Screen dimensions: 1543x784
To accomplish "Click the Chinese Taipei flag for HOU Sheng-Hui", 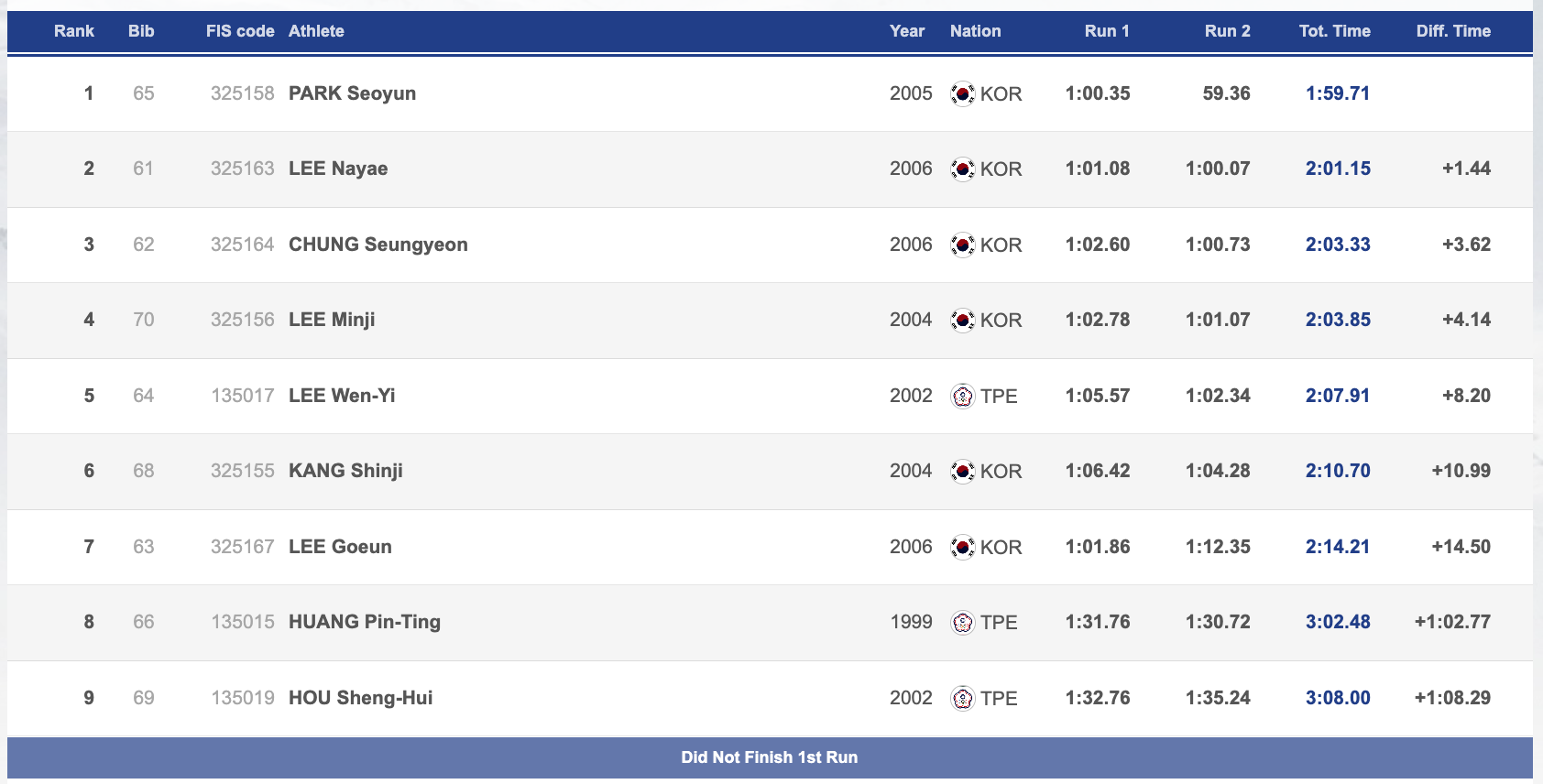I will pos(962,699).
